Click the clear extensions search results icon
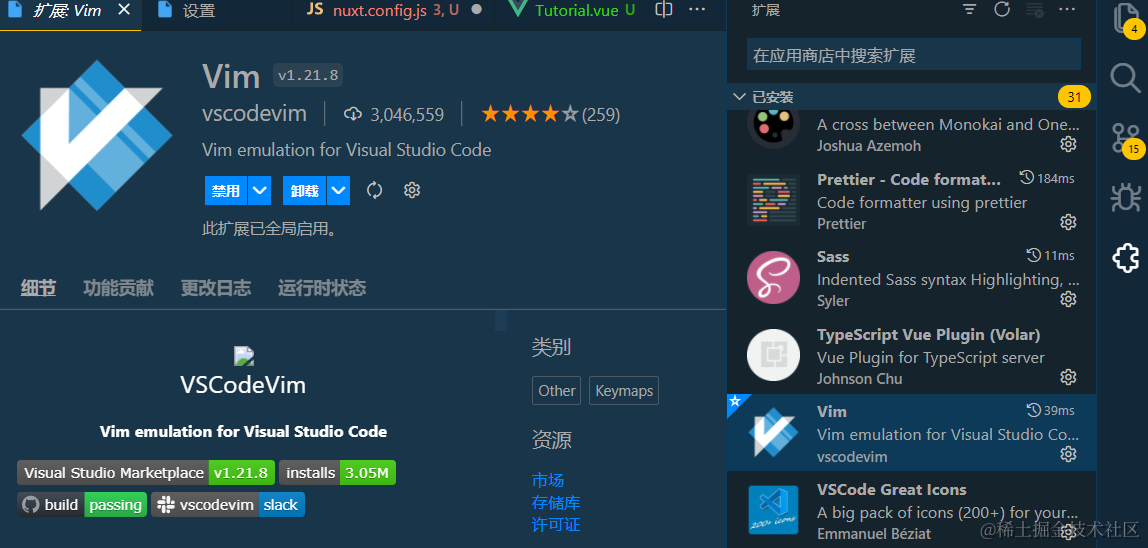Image resolution: width=1148 pixels, height=548 pixels. [x=1035, y=10]
